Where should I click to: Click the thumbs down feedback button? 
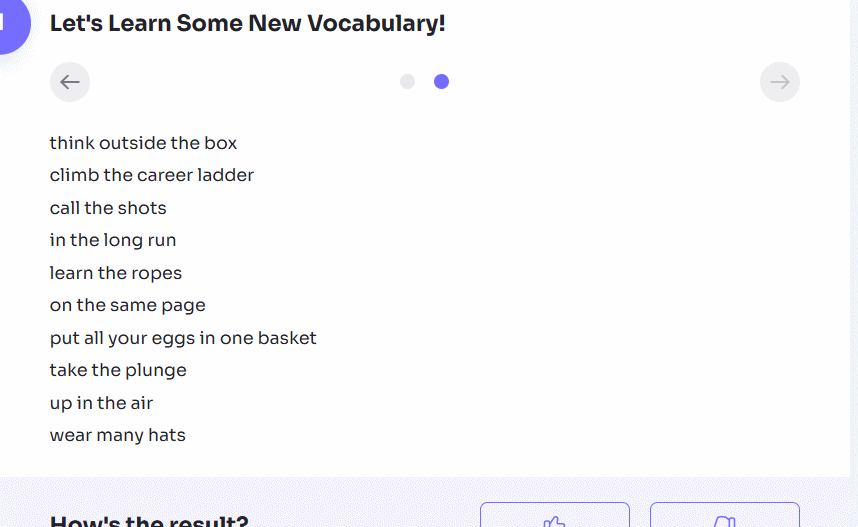[725, 516]
